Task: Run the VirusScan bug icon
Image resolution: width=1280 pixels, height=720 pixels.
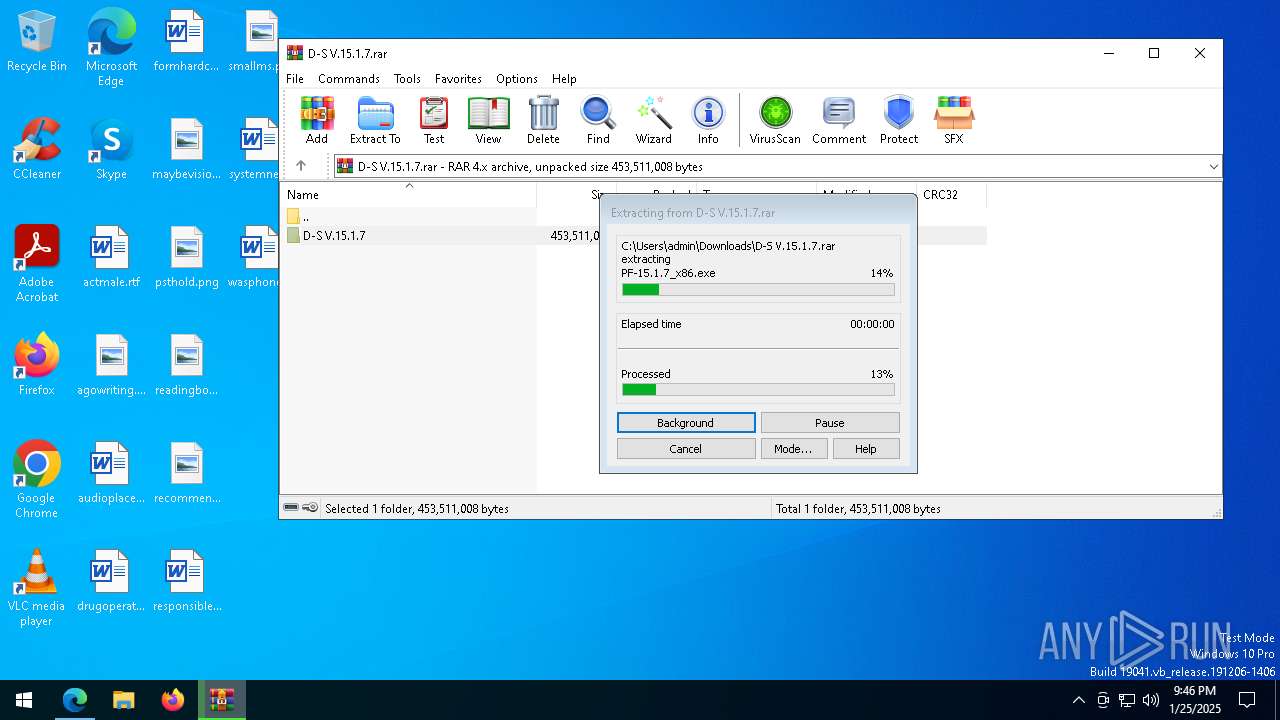Action: (x=775, y=121)
